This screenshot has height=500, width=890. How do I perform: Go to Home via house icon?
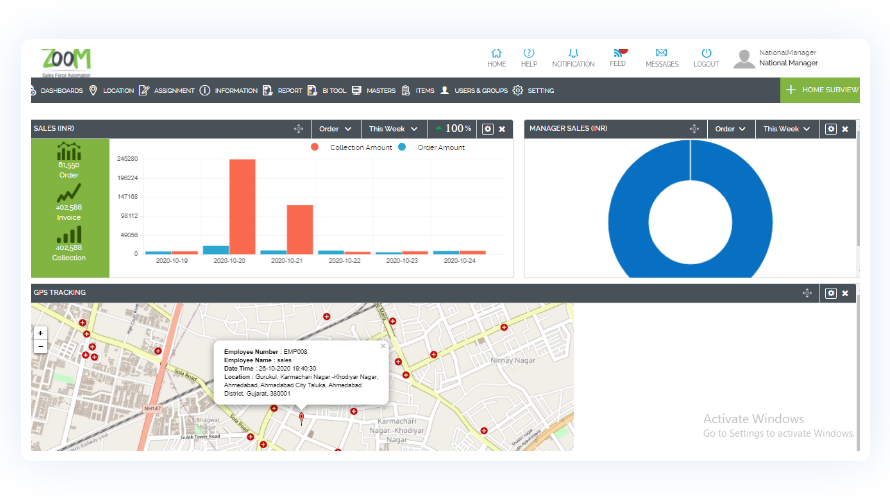(496, 53)
